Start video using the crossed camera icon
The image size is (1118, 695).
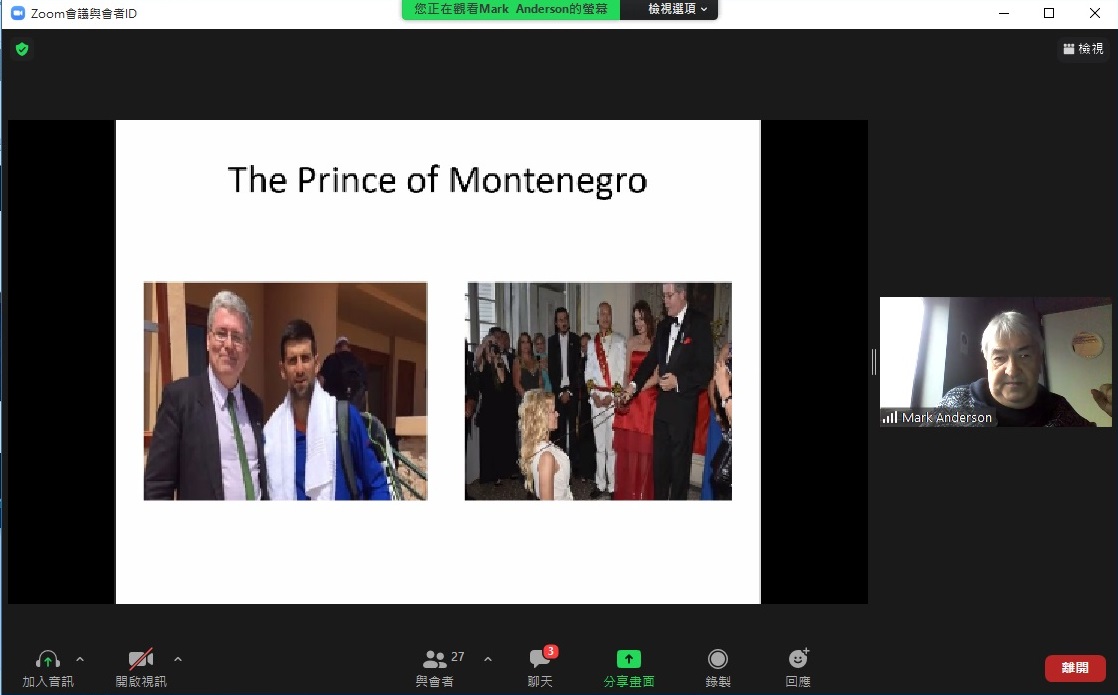(x=140, y=659)
